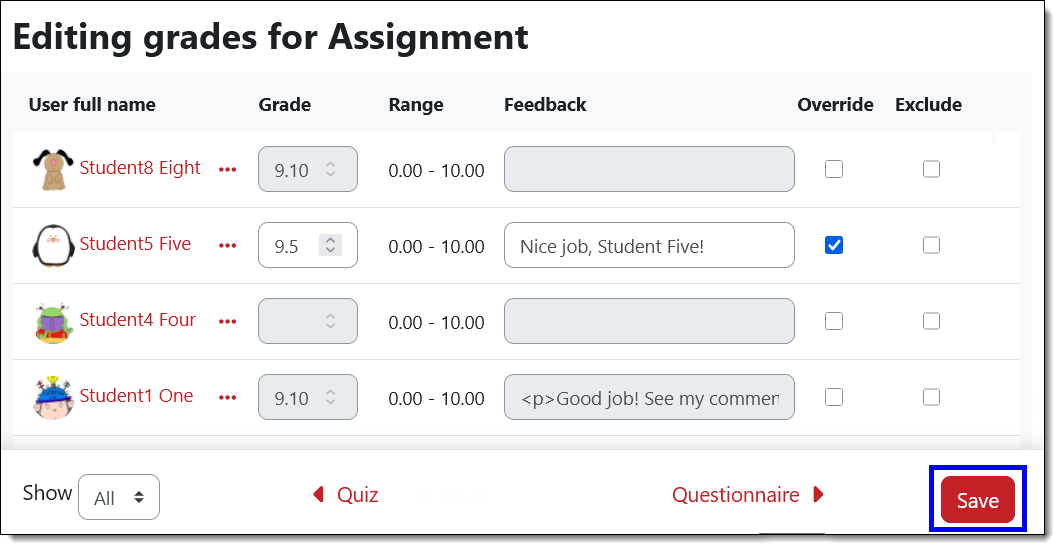
Task: Click the grade stepper for Student5 Five
Action: click(330, 245)
